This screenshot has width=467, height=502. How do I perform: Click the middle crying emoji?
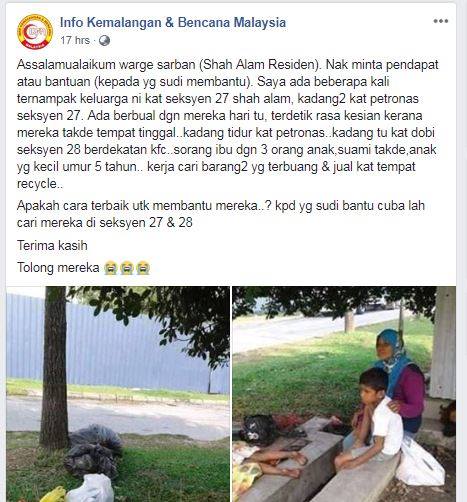pos(127,268)
